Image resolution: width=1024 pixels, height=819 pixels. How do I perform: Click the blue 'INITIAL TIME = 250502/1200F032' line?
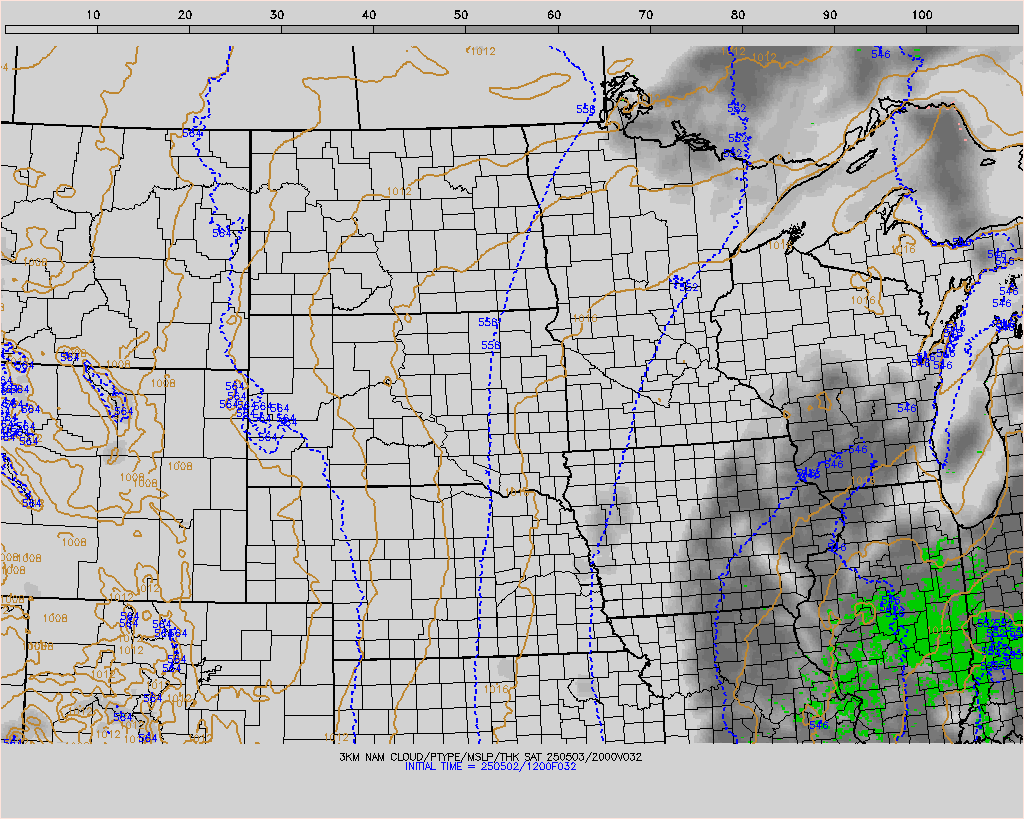pos(490,766)
